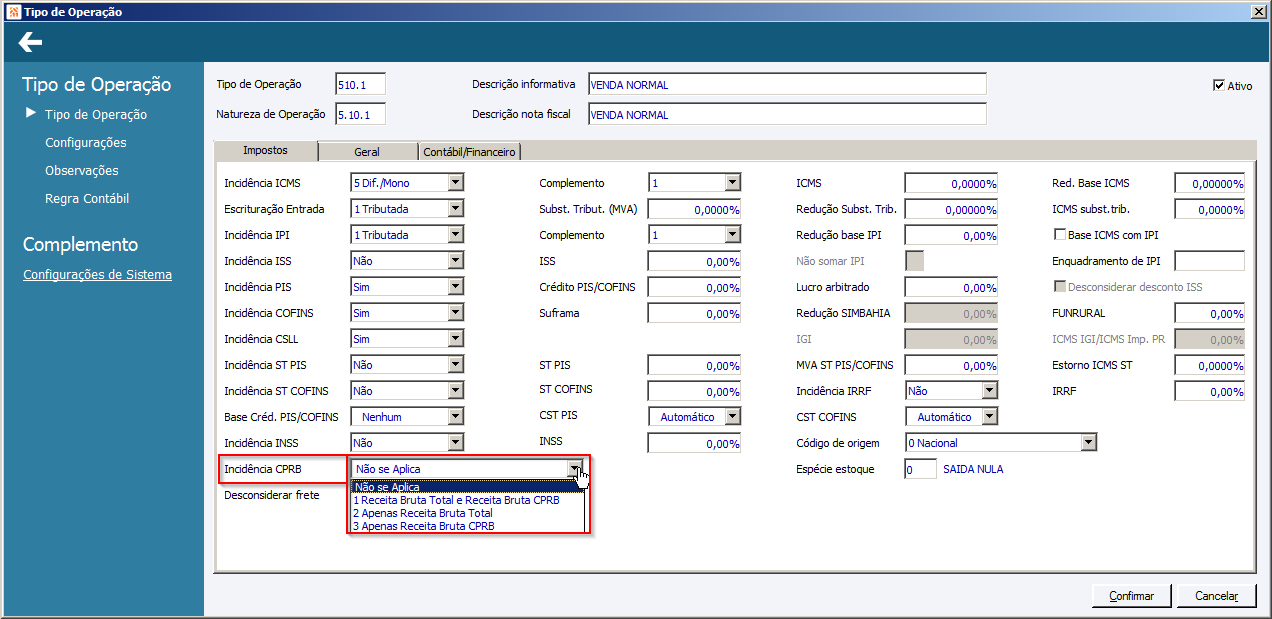Go to Regra Contábil in sidebar
This screenshot has width=1272, height=619.
87,199
